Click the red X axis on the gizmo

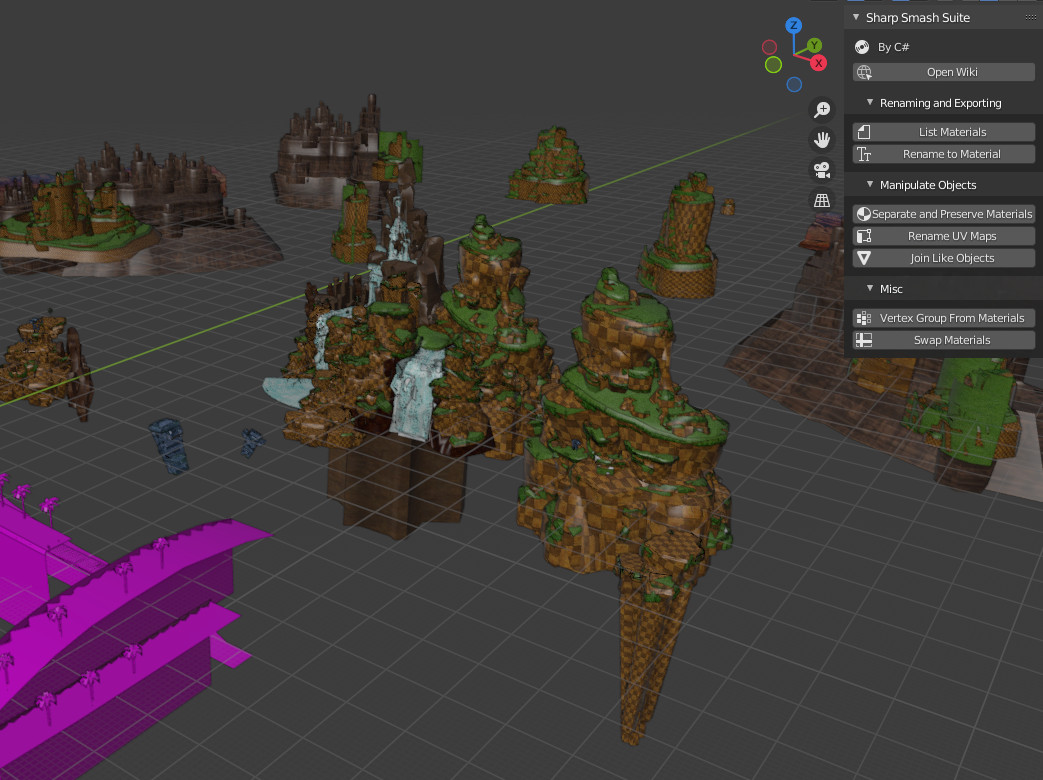click(818, 63)
